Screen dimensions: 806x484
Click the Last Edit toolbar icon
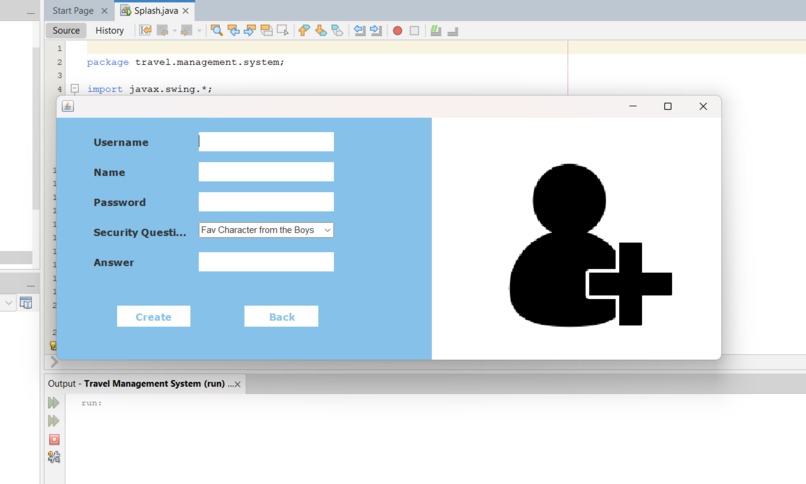point(146,30)
